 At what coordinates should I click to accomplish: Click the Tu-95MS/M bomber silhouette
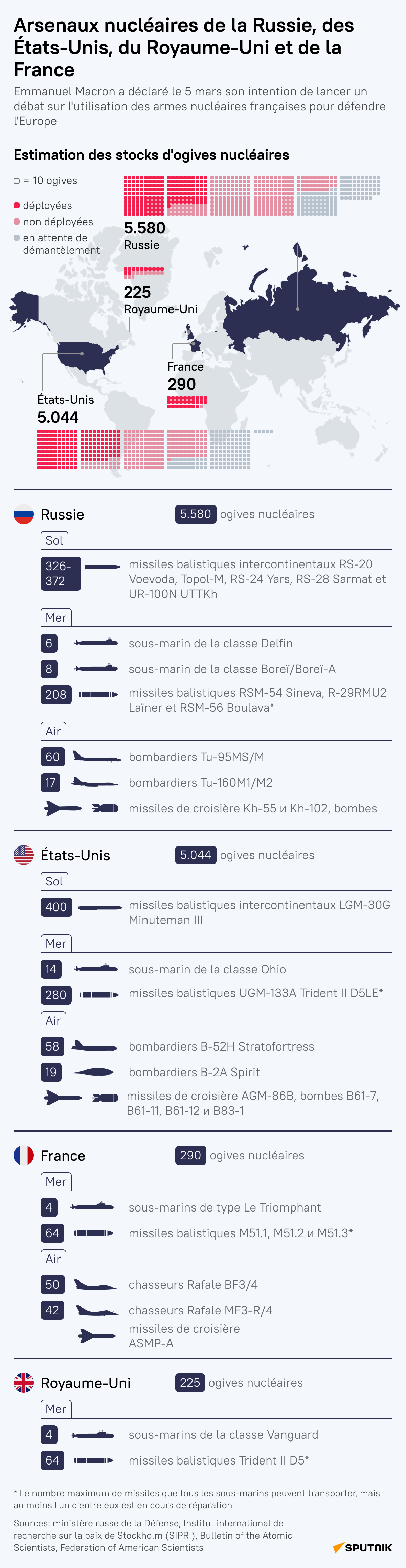tap(96, 757)
